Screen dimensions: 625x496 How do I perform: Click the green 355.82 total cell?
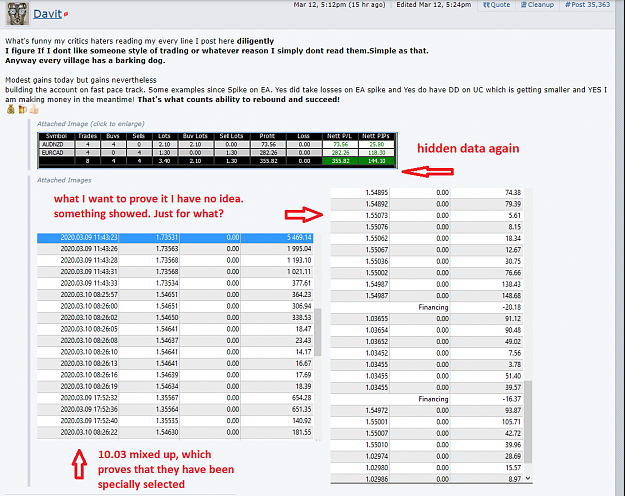tap(340, 161)
